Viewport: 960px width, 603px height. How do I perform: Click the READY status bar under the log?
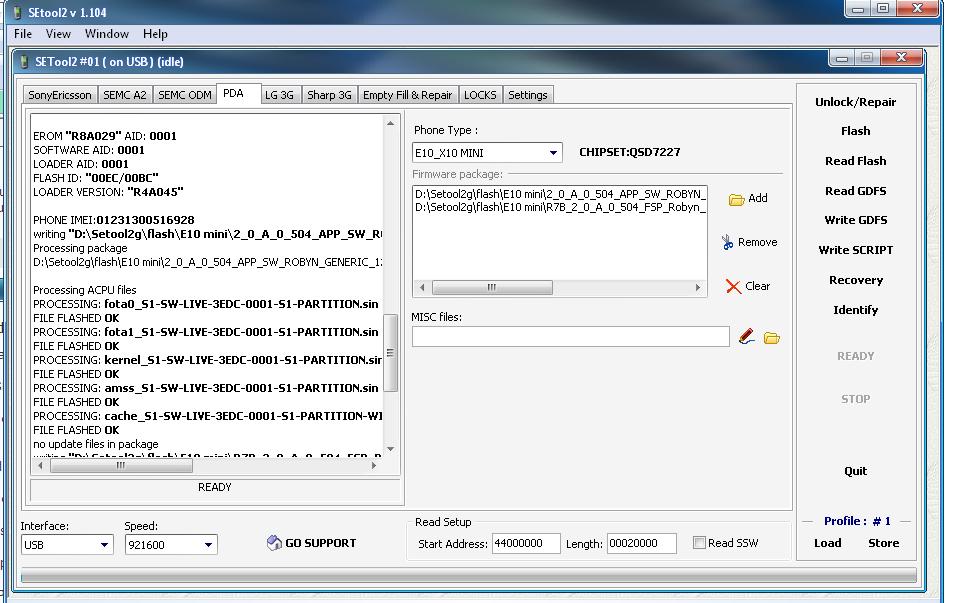coord(215,487)
